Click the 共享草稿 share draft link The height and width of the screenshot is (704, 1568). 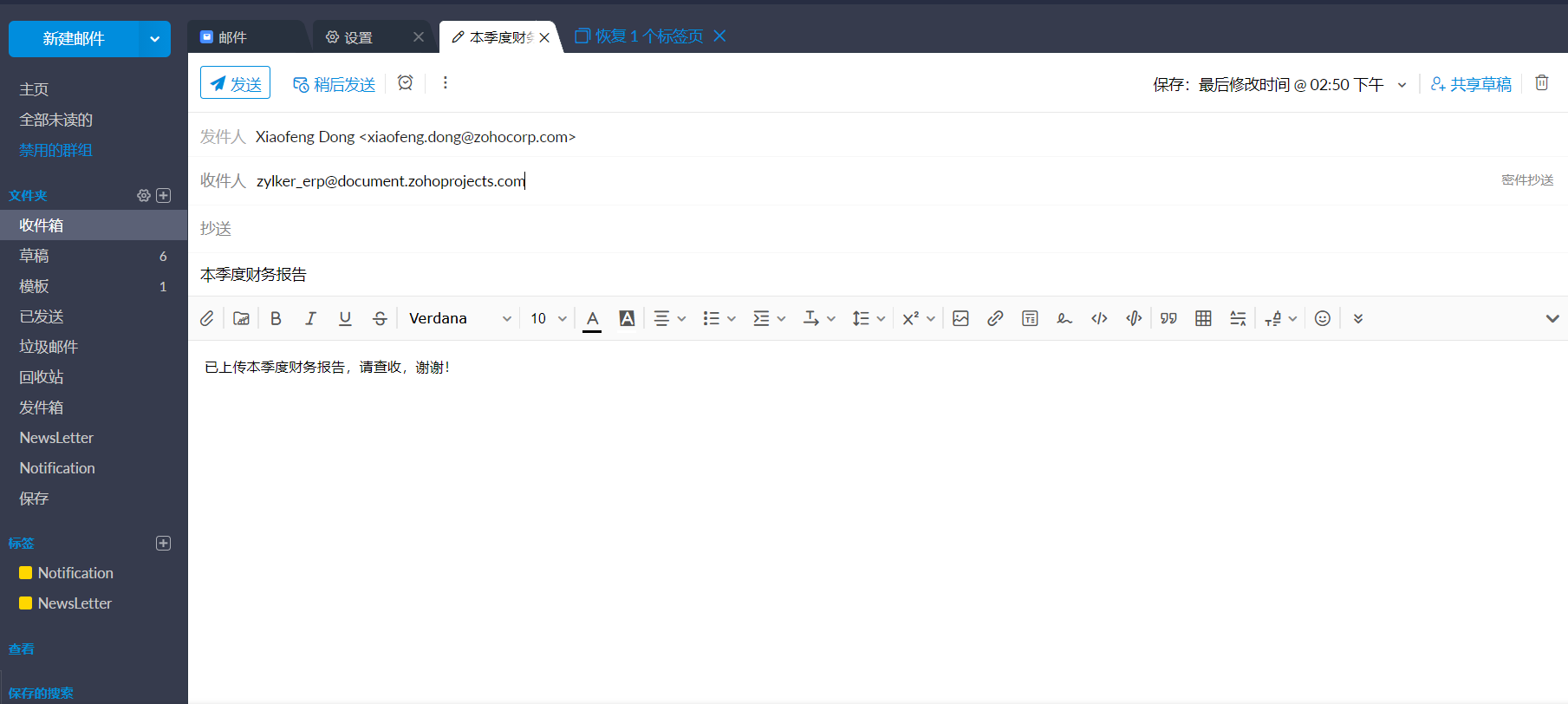coord(1471,84)
